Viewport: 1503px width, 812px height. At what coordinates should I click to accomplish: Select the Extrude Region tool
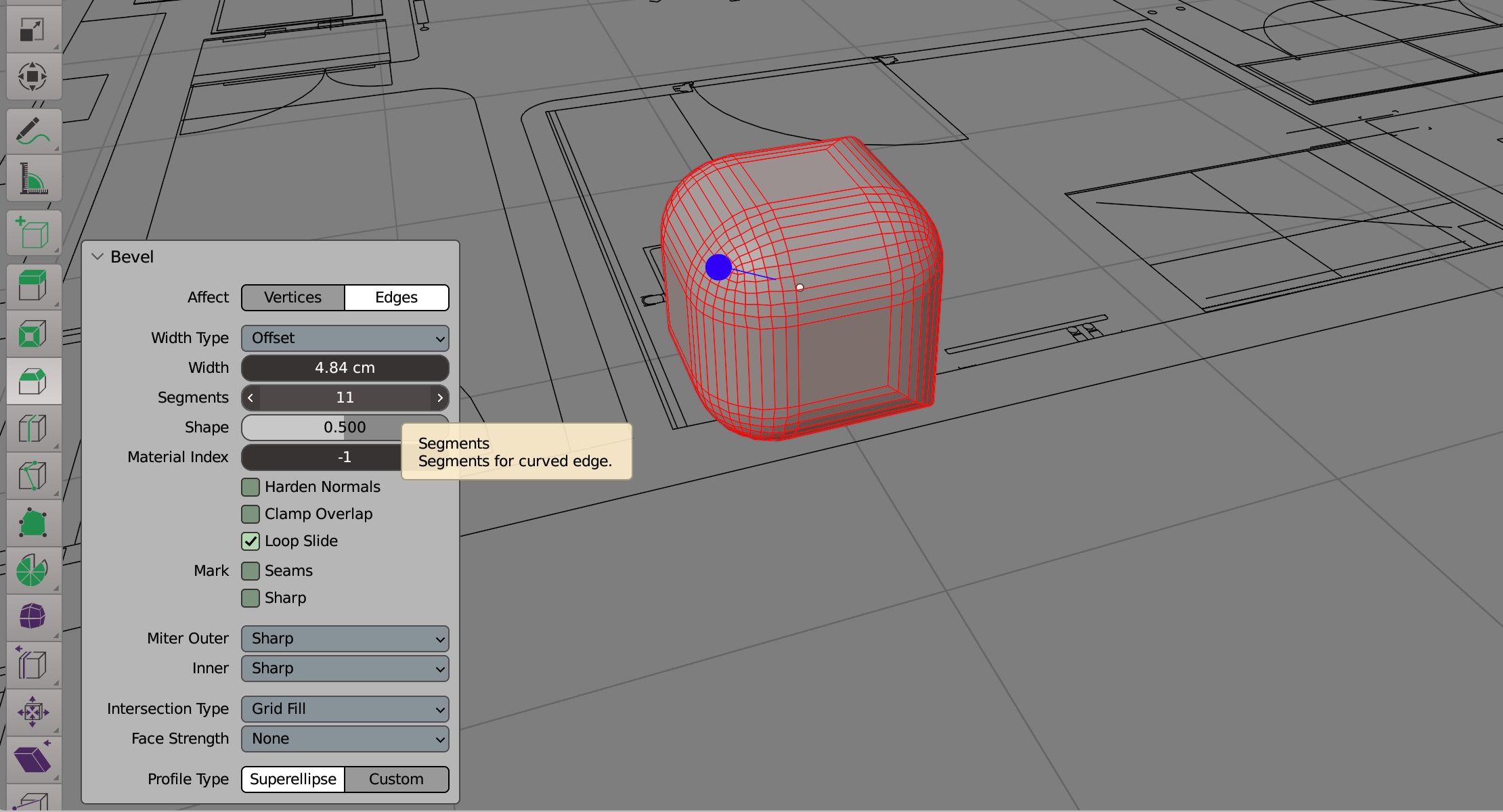32,286
